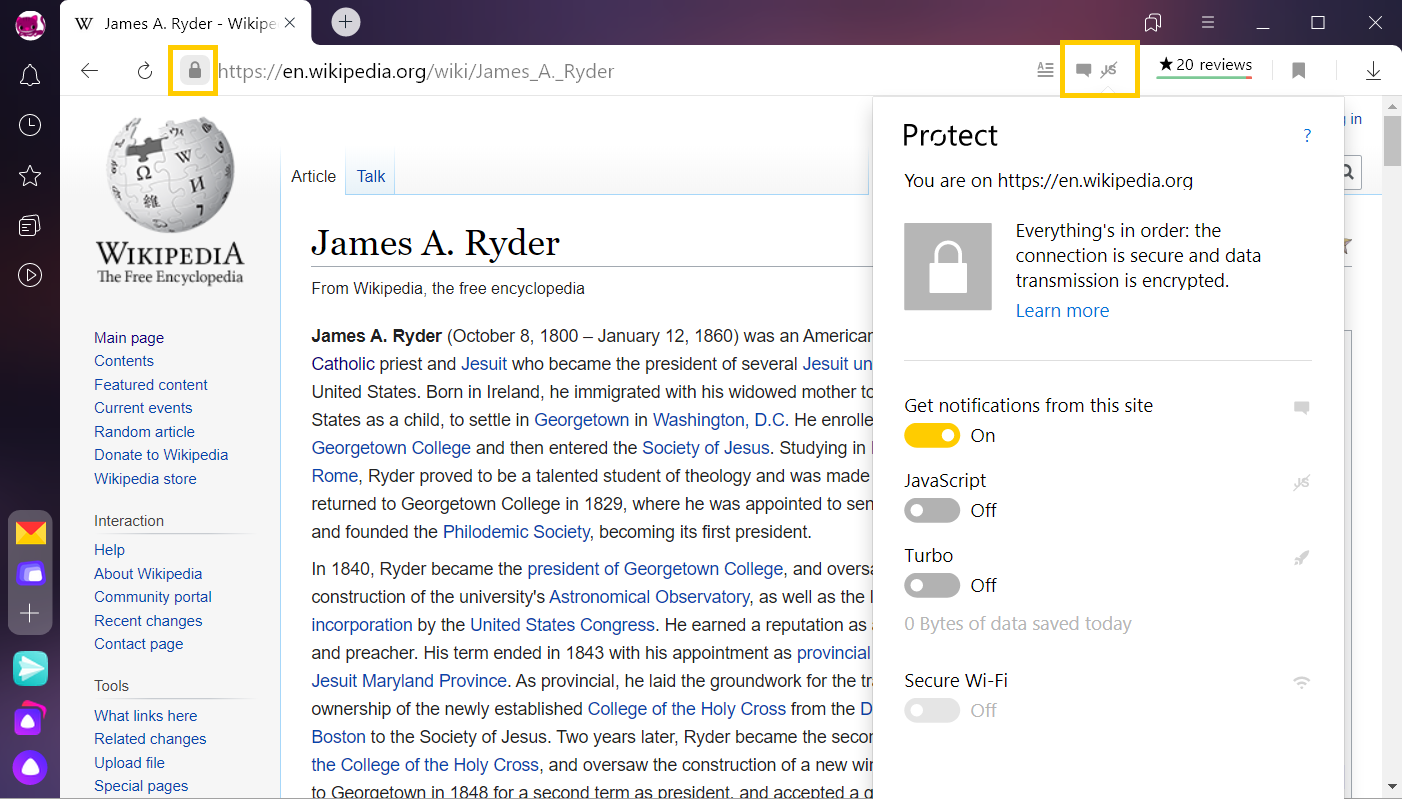The height and width of the screenshot is (799, 1402).
Task: Open the downloads arrow icon
Action: (1373, 71)
